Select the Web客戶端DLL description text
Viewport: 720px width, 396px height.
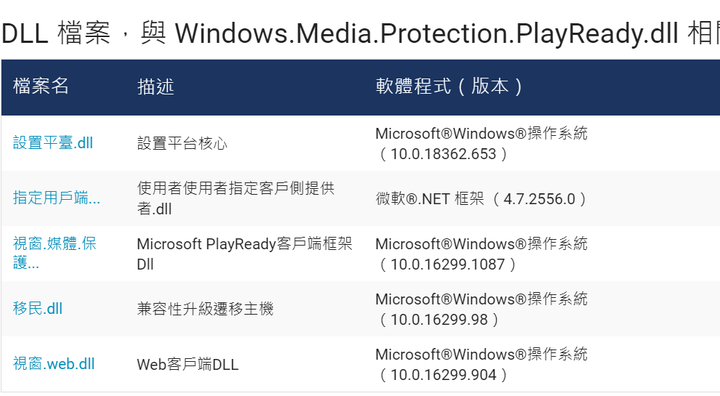tap(188, 365)
